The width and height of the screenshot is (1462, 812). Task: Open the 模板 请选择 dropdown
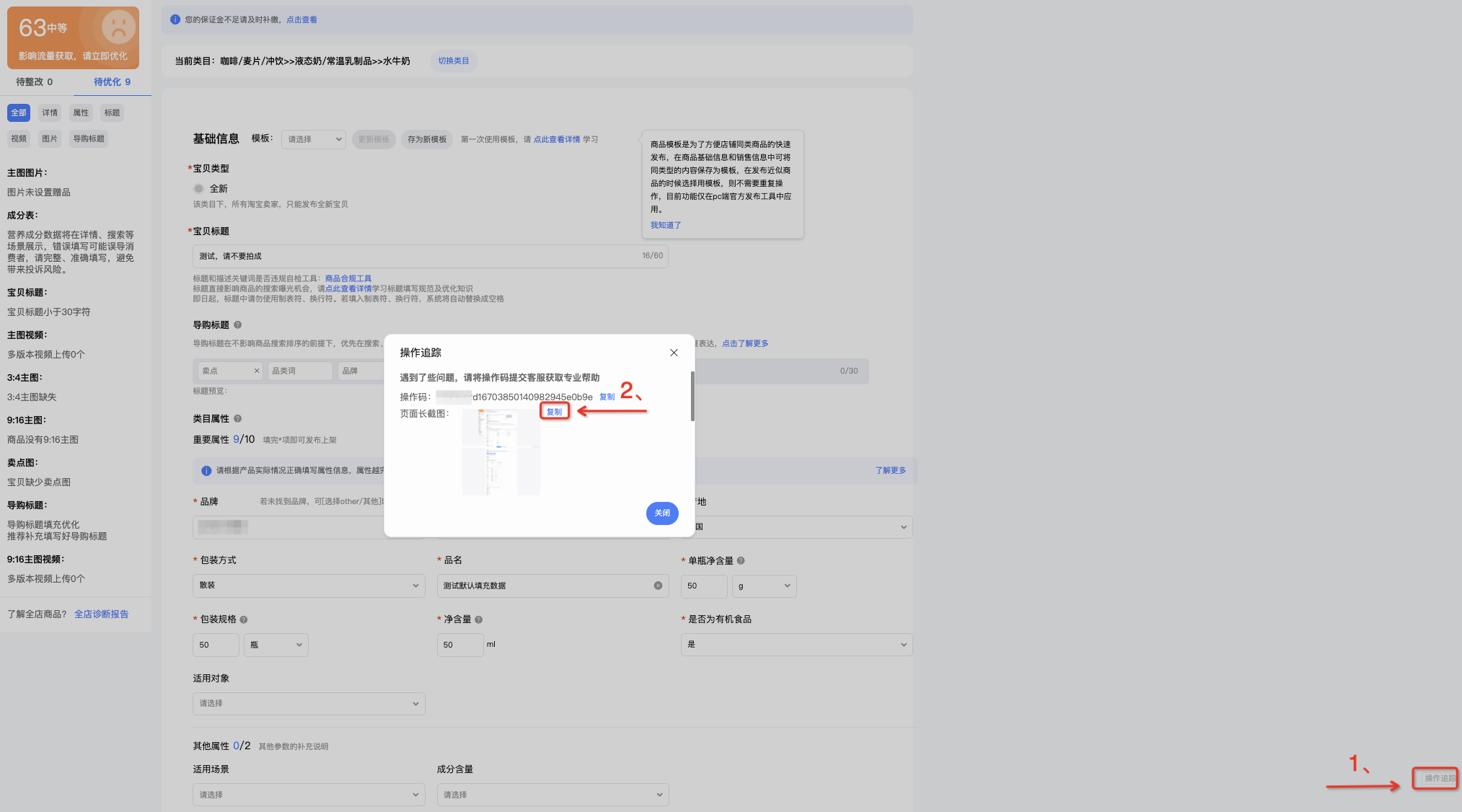pyautogui.click(x=314, y=139)
